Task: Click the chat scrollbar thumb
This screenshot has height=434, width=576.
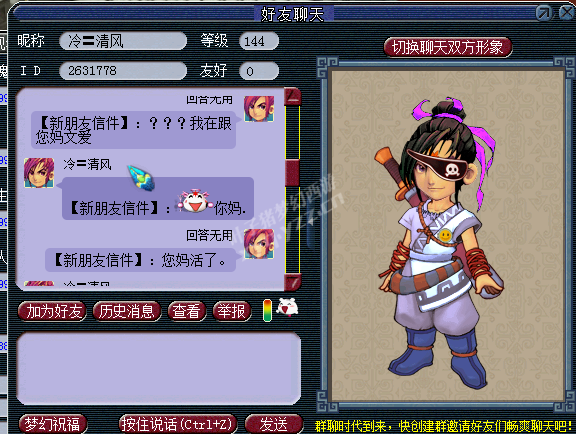Action: tap(292, 173)
